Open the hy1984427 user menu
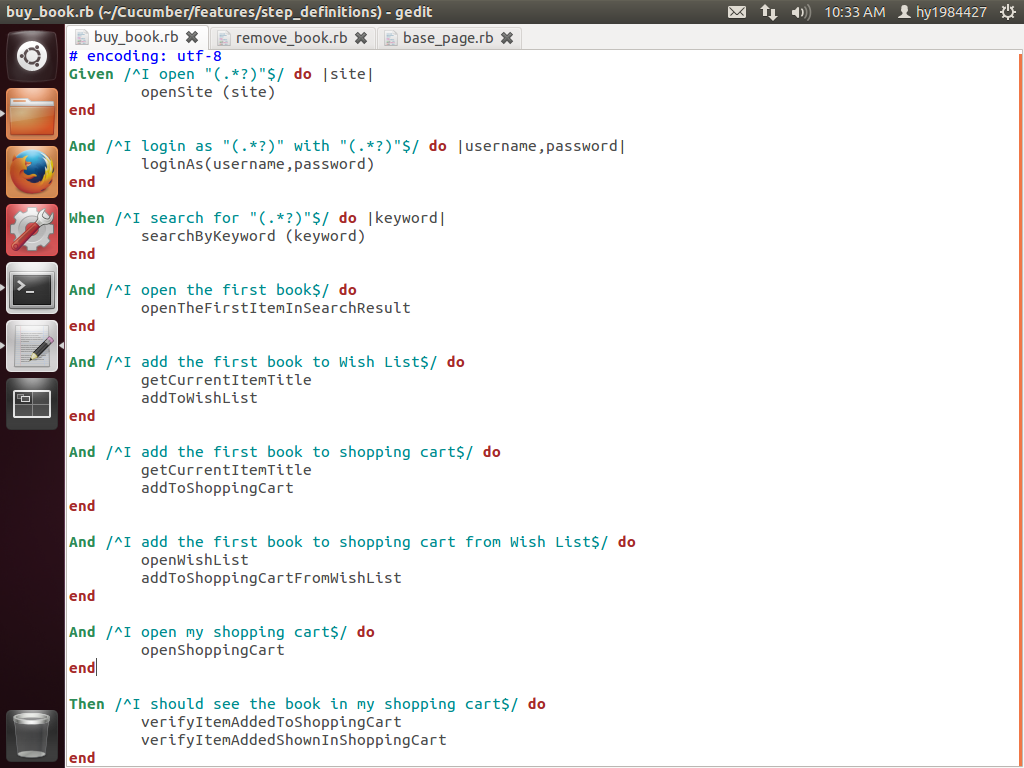Screen dimensions: 1024x768 tap(942, 12)
